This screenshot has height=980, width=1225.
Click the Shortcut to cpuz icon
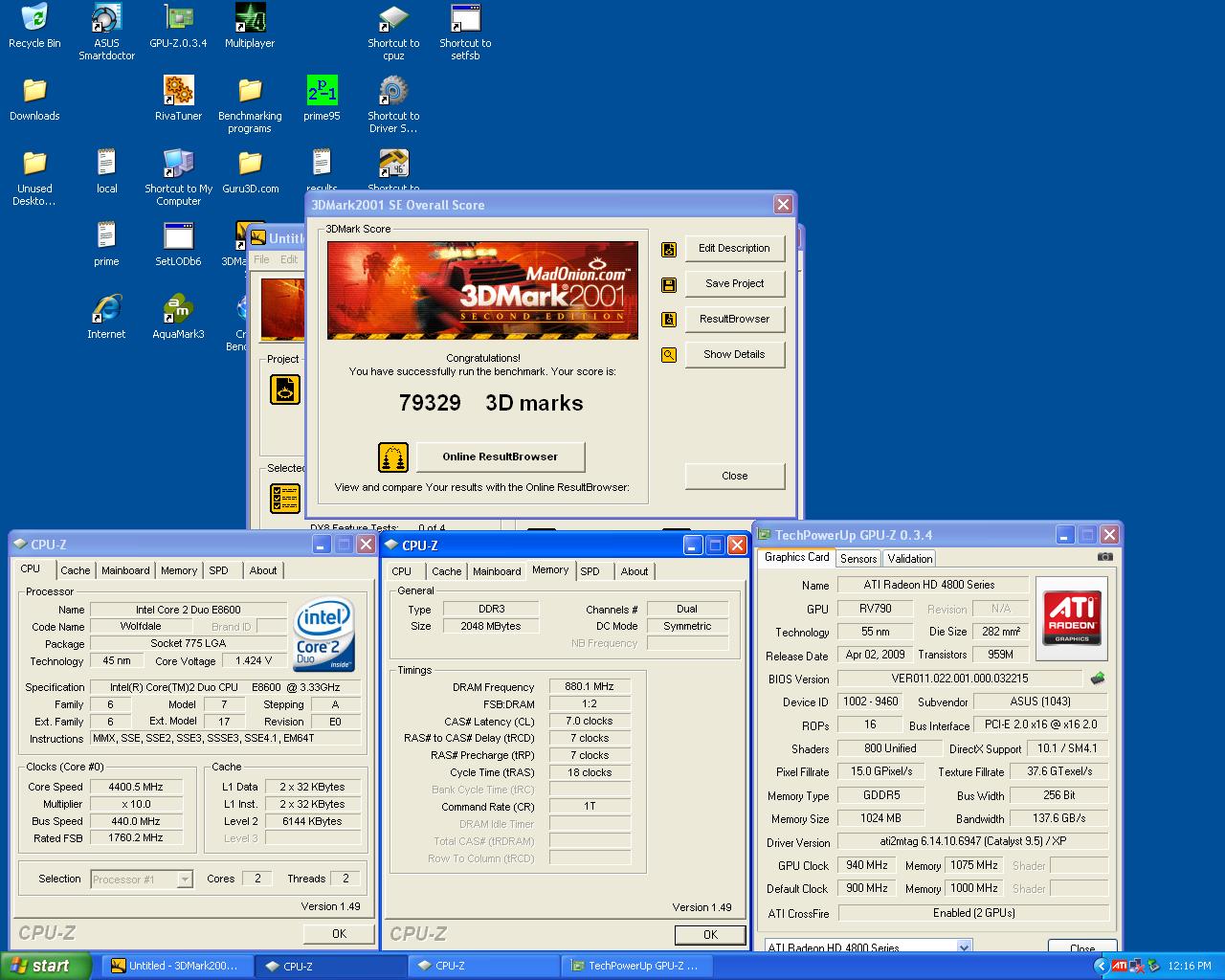(x=393, y=31)
